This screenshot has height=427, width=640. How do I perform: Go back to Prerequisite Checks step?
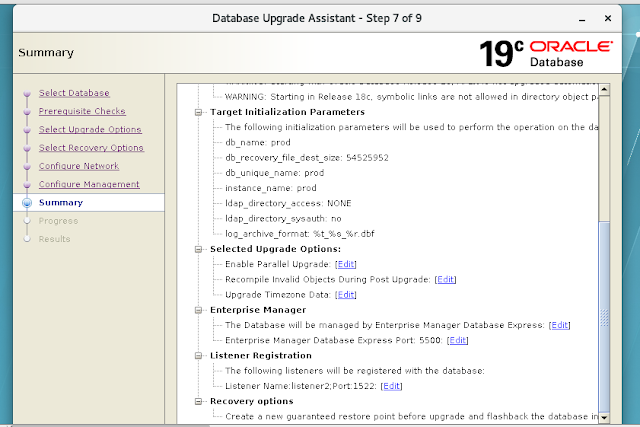pyautogui.click(x=82, y=111)
